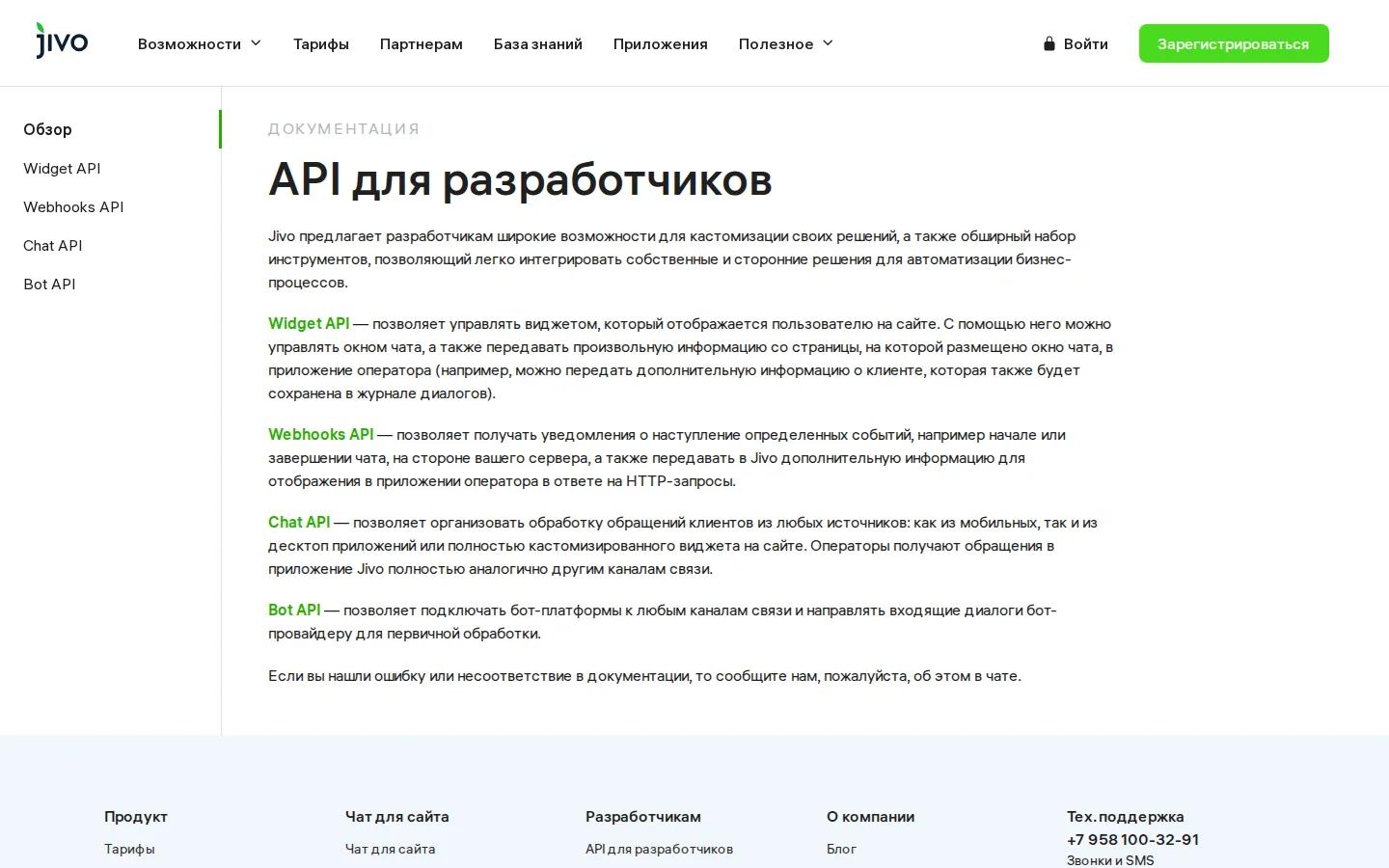Viewport: 1389px width, 868px height.
Task: Click the footer Тарифы link
Action: tap(129, 849)
